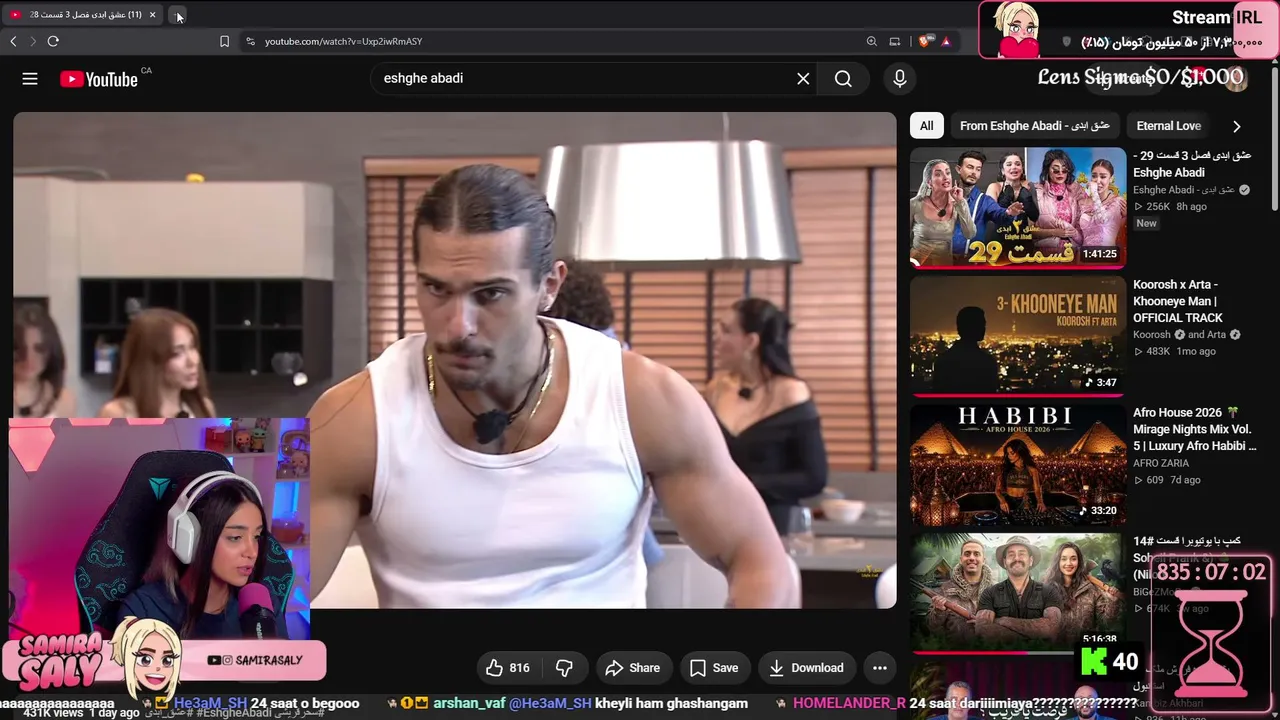Open the Eshghe Abadi episode 29 title
This screenshot has width=1280, height=720.
[1192, 164]
